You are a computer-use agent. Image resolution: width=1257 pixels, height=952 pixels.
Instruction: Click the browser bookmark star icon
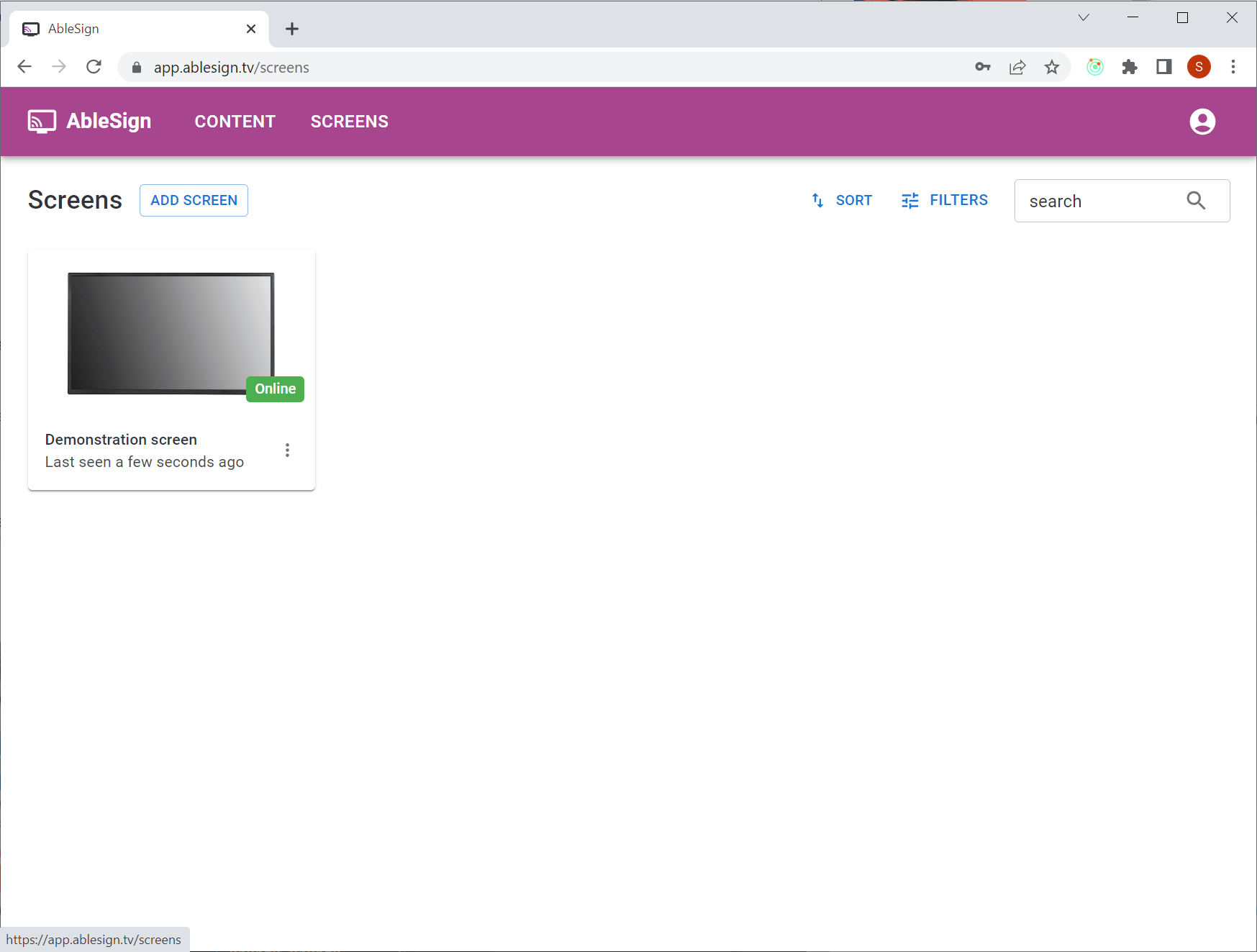(x=1052, y=67)
